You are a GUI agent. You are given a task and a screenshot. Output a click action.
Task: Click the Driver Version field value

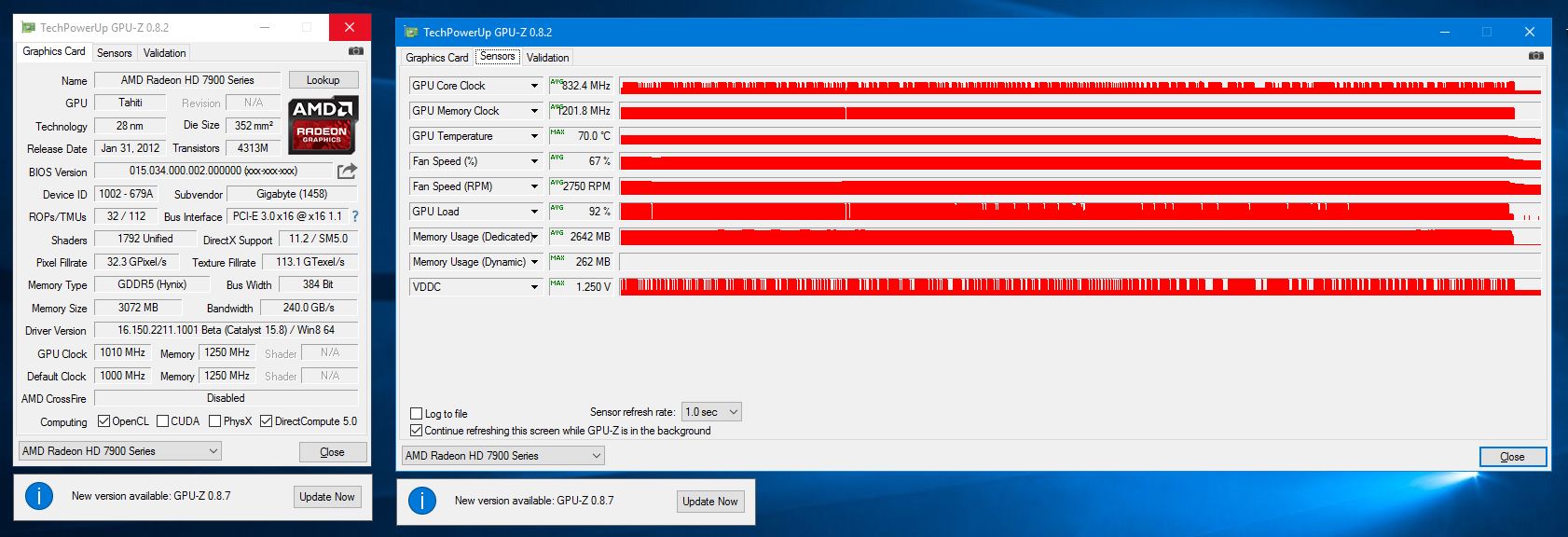(x=226, y=330)
